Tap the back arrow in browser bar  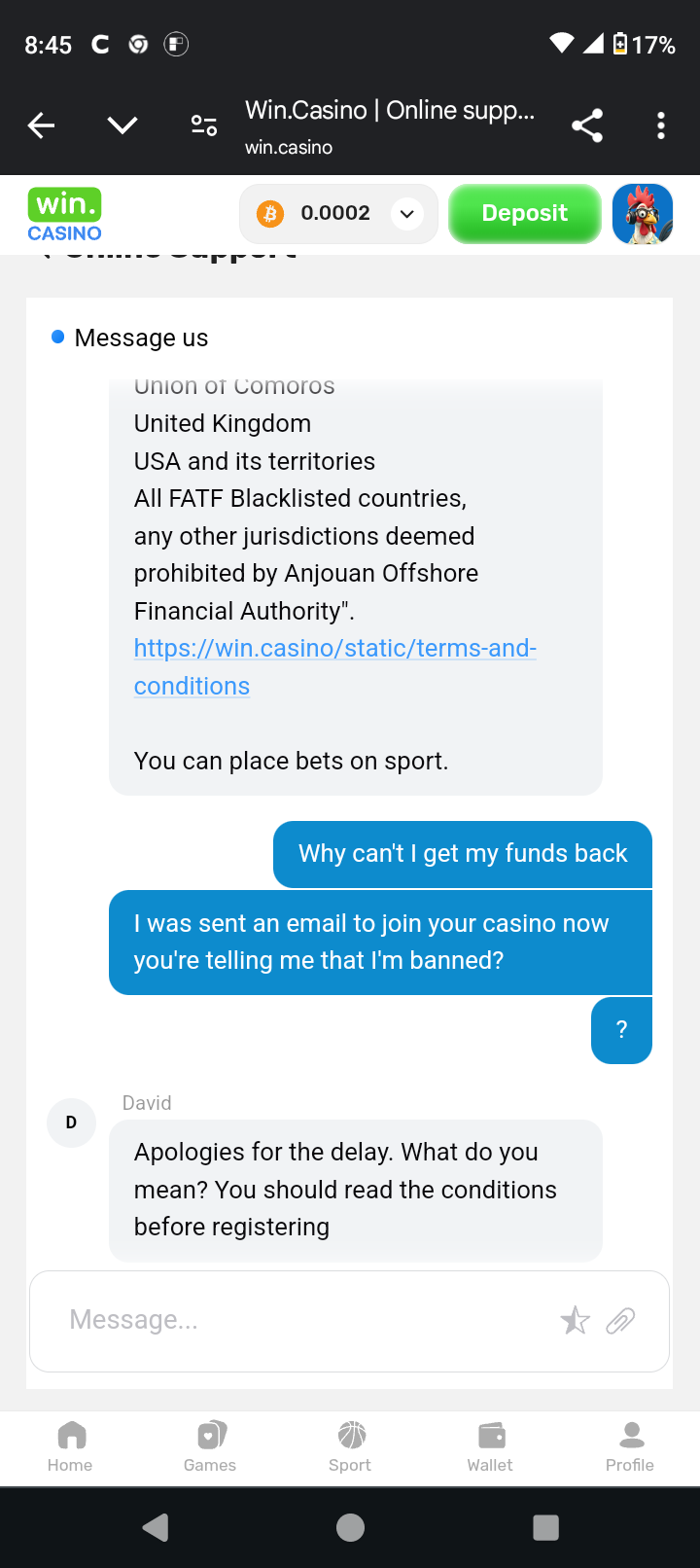tap(41, 125)
